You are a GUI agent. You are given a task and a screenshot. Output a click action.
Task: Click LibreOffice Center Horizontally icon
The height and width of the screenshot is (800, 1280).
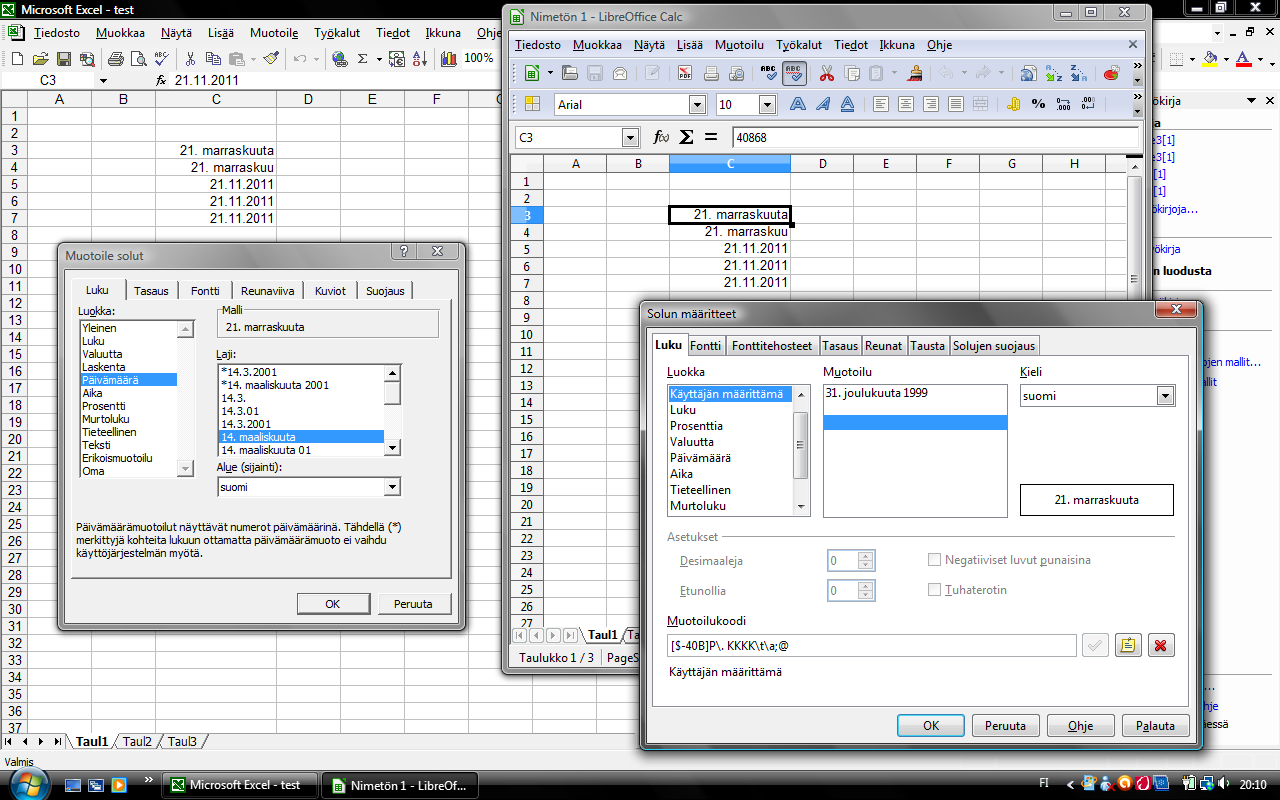click(906, 104)
